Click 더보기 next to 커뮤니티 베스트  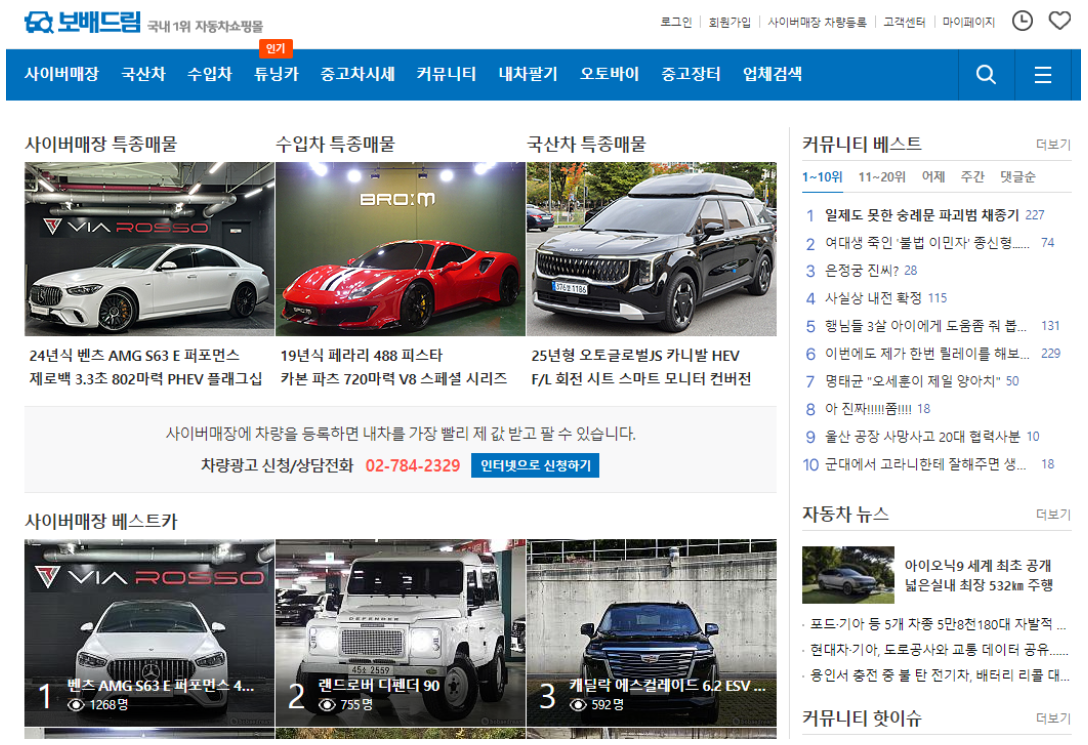point(1053,144)
